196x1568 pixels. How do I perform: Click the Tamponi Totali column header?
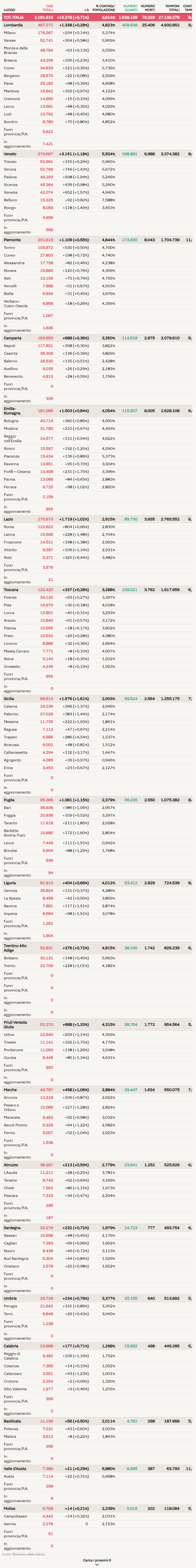click(x=173, y=8)
